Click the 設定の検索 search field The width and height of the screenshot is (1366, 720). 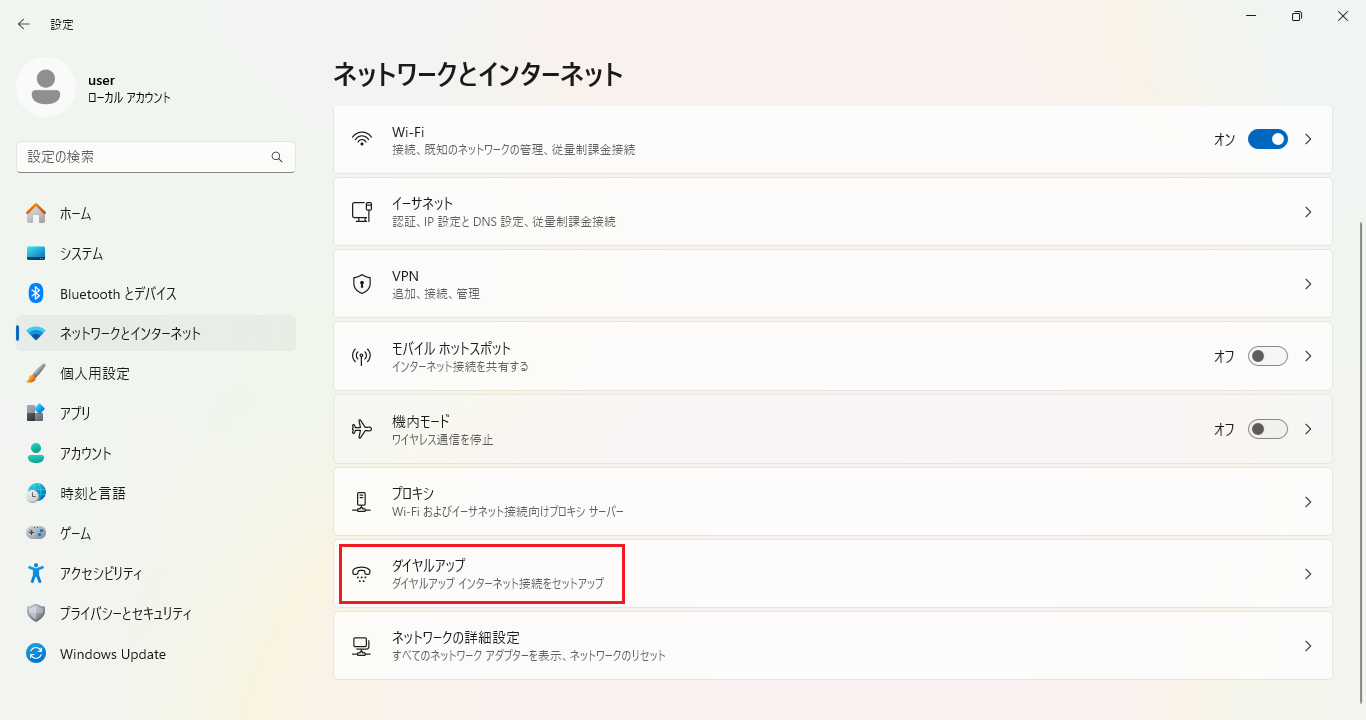tap(145, 157)
